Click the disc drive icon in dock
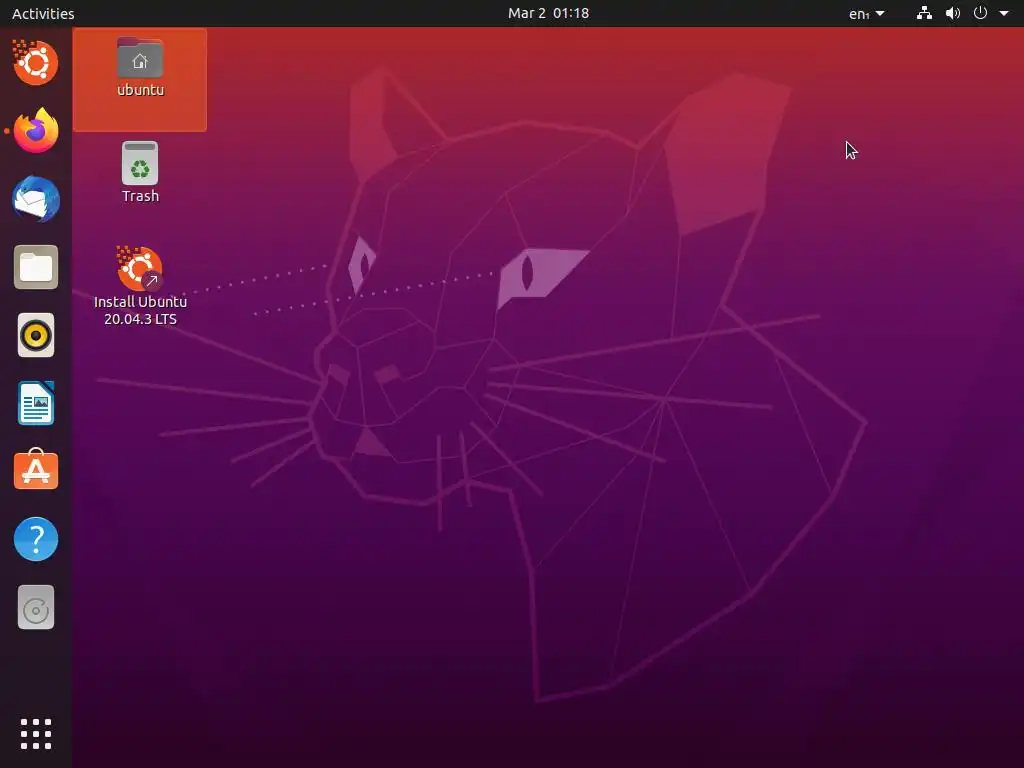Viewport: 1024px width, 768px height. coord(36,607)
